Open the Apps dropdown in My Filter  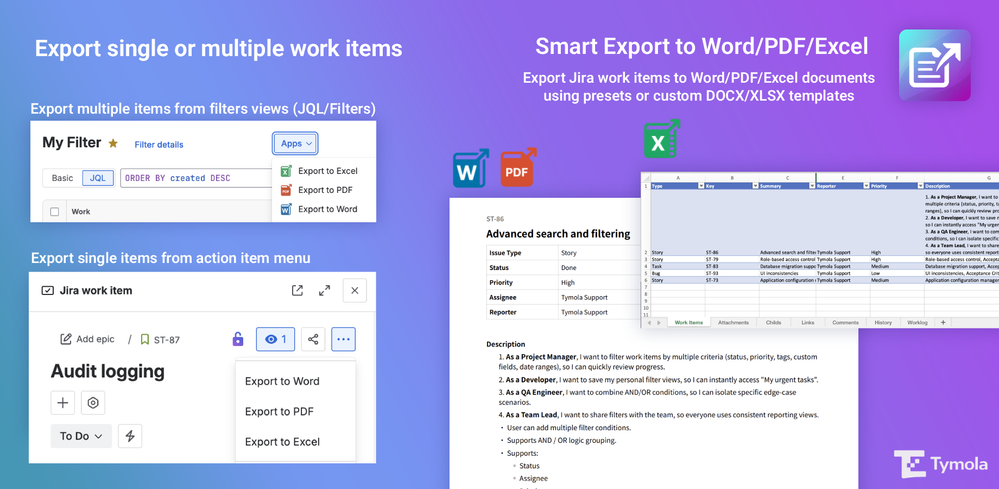coord(296,143)
